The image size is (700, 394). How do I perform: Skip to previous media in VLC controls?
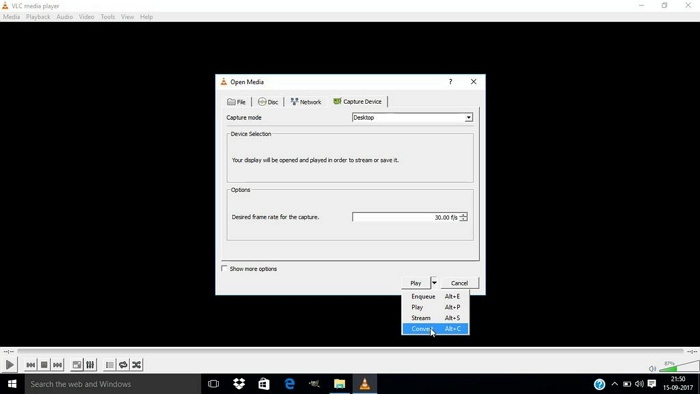click(x=30, y=365)
